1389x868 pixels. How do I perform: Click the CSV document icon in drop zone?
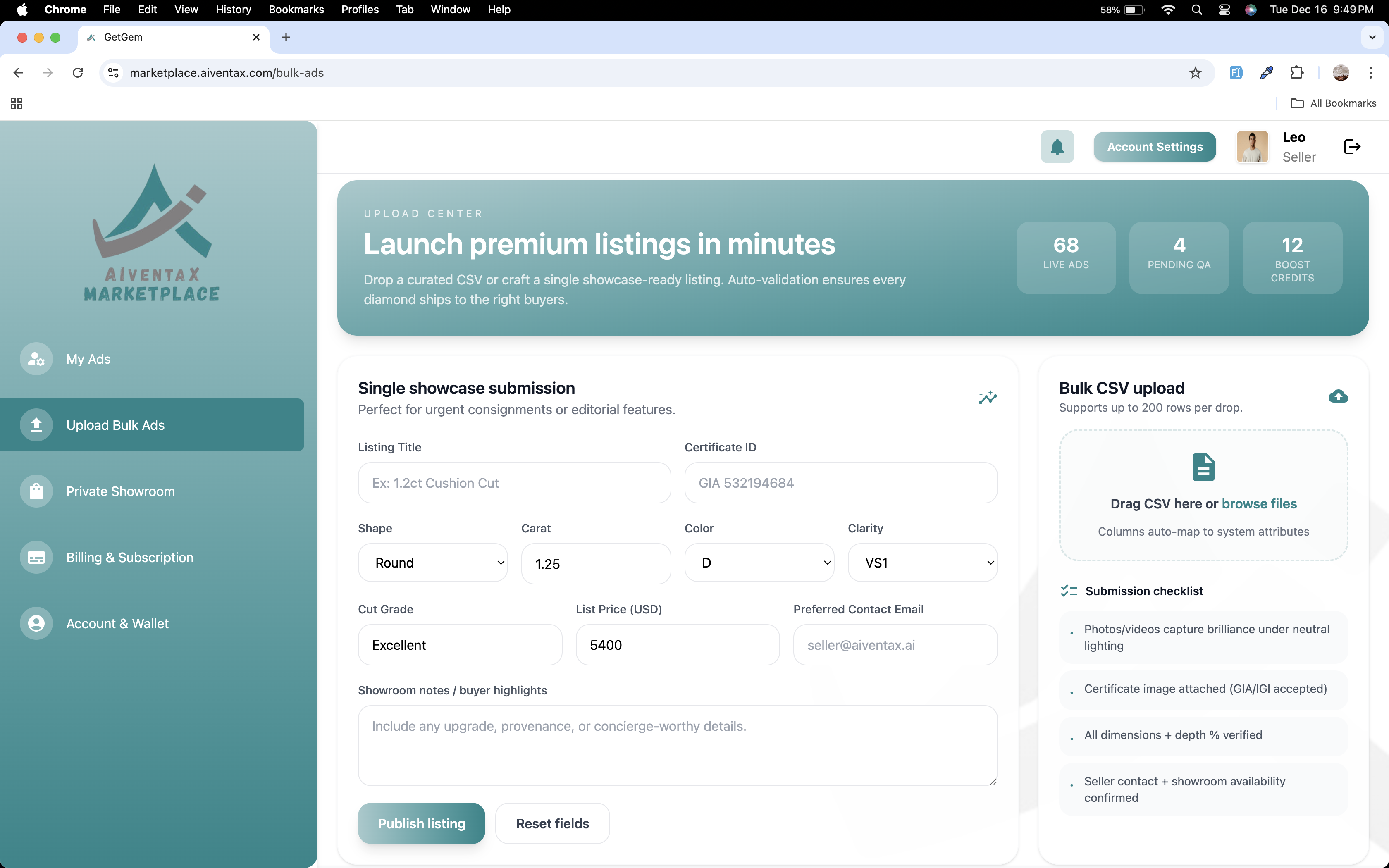point(1203,467)
